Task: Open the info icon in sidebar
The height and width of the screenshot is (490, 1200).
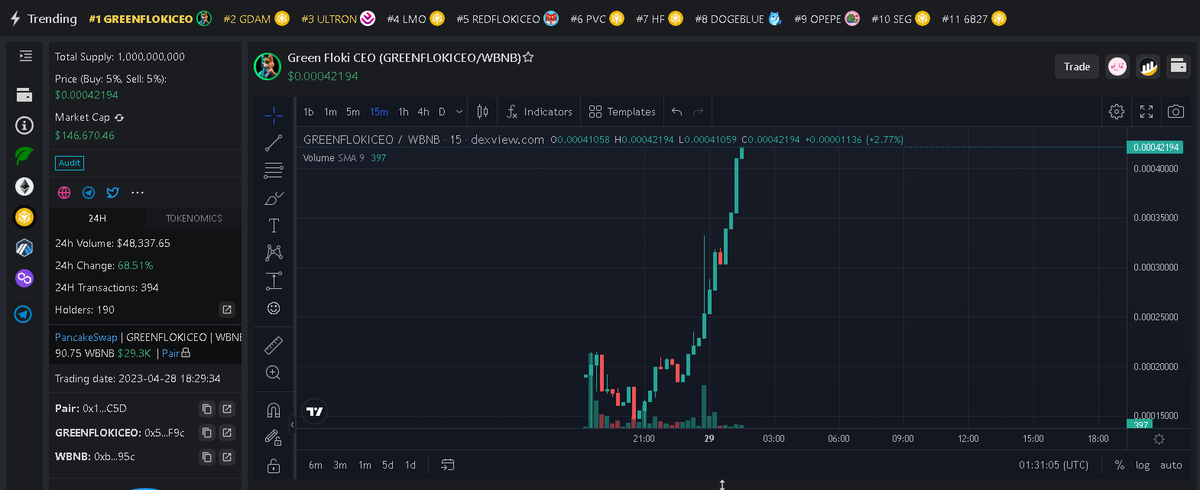Action: click(24, 126)
